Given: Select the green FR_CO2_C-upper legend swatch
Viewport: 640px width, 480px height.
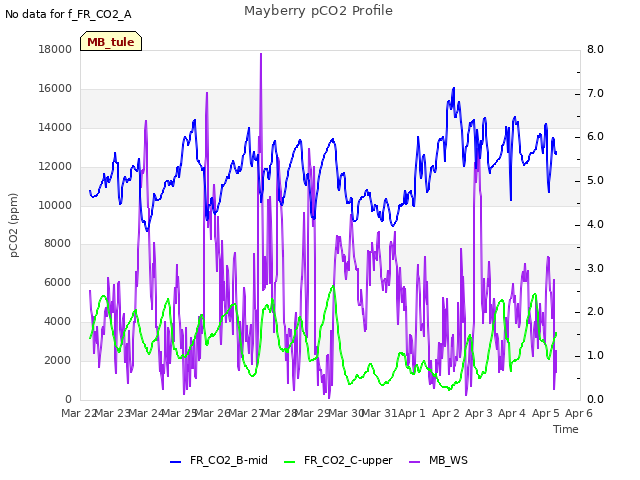Looking at the screenshot, I should pos(289,462).
